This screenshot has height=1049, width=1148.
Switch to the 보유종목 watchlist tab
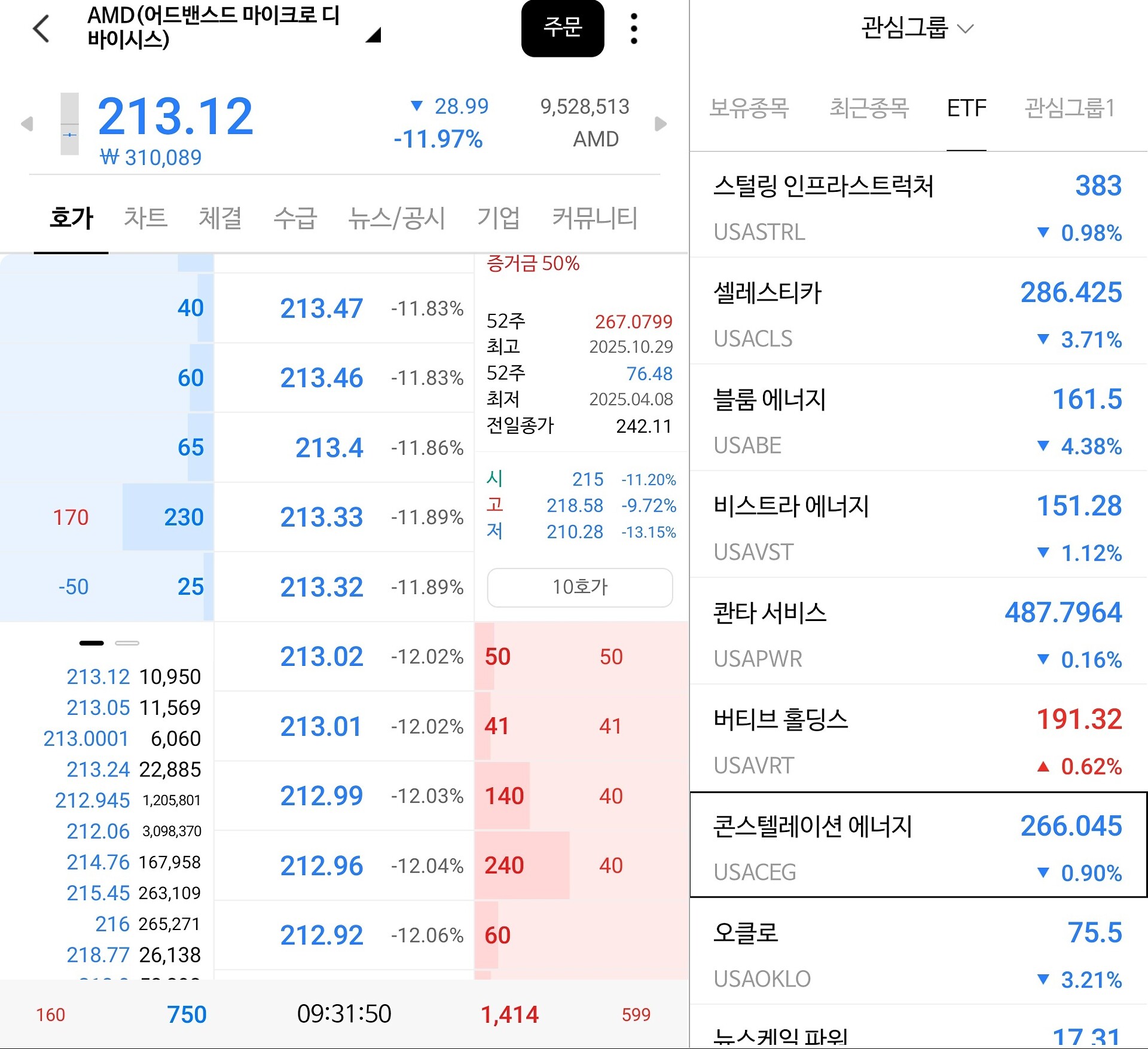(749, 108)
